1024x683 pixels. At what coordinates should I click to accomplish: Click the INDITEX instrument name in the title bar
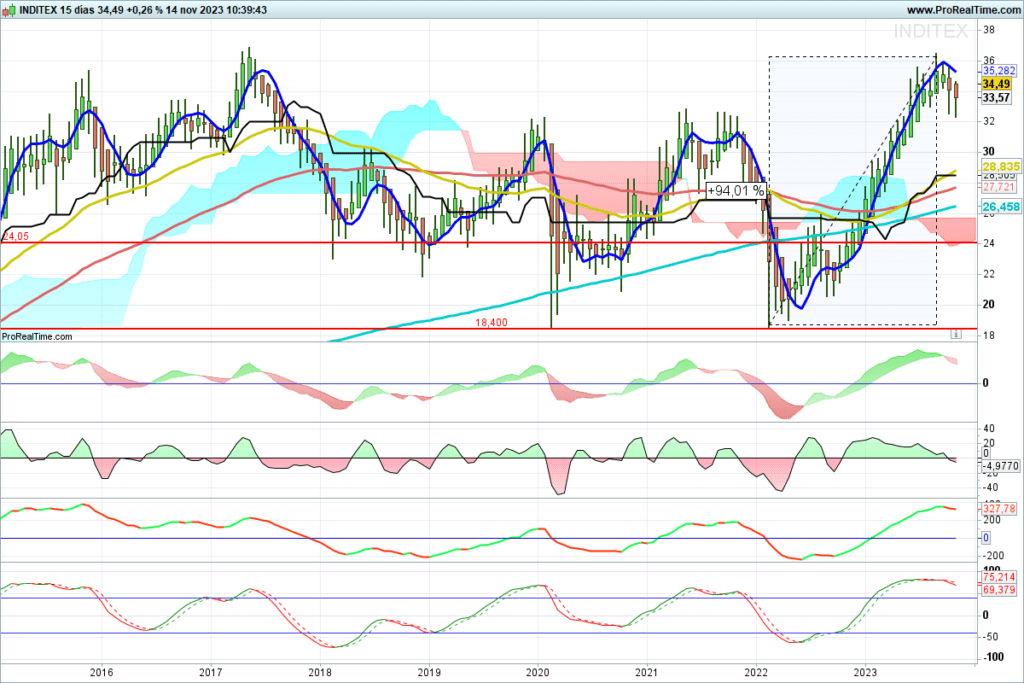pyautogui.click(x=38, y=10)
